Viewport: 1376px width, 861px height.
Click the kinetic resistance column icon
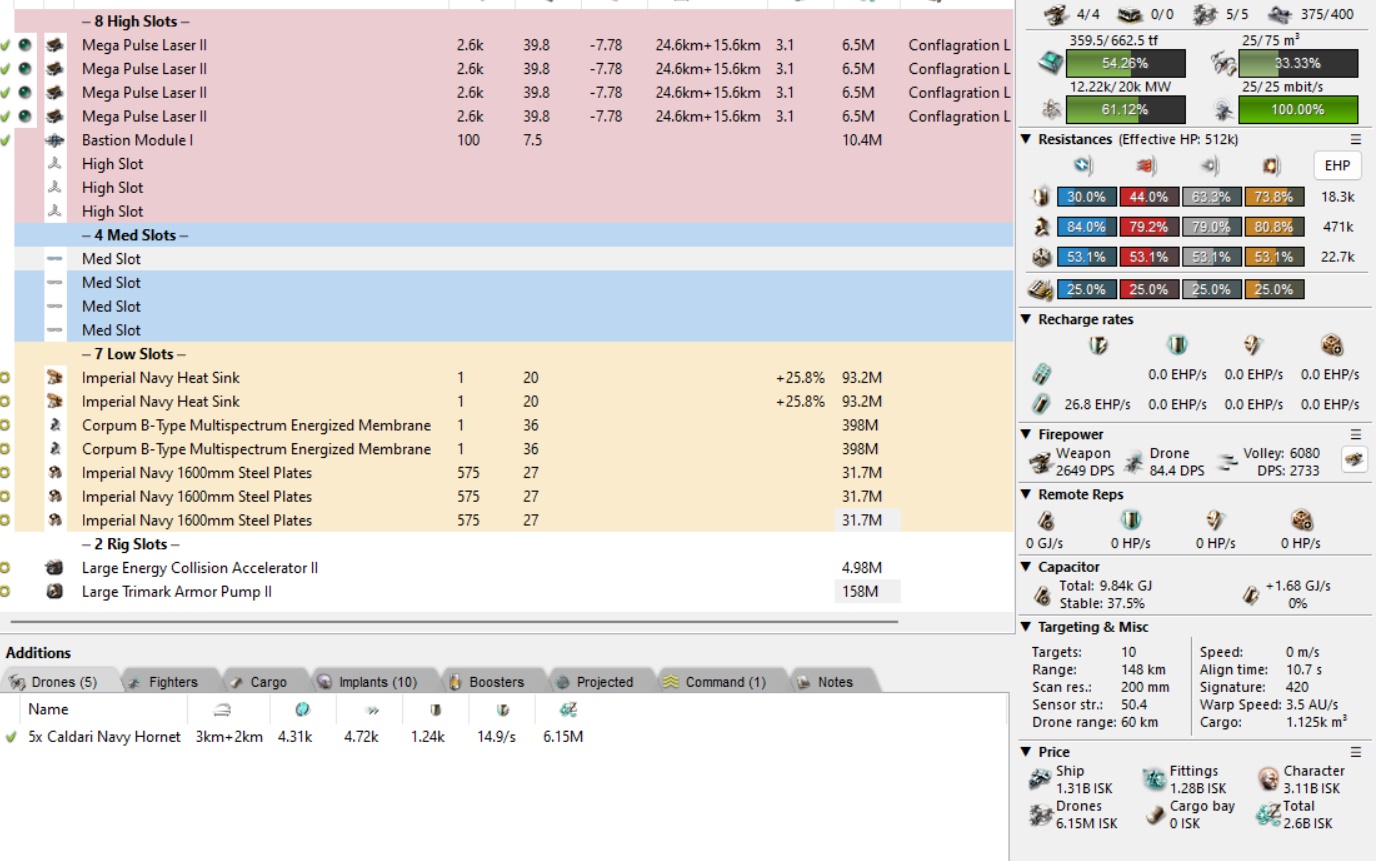click(x=1210, y=166)
